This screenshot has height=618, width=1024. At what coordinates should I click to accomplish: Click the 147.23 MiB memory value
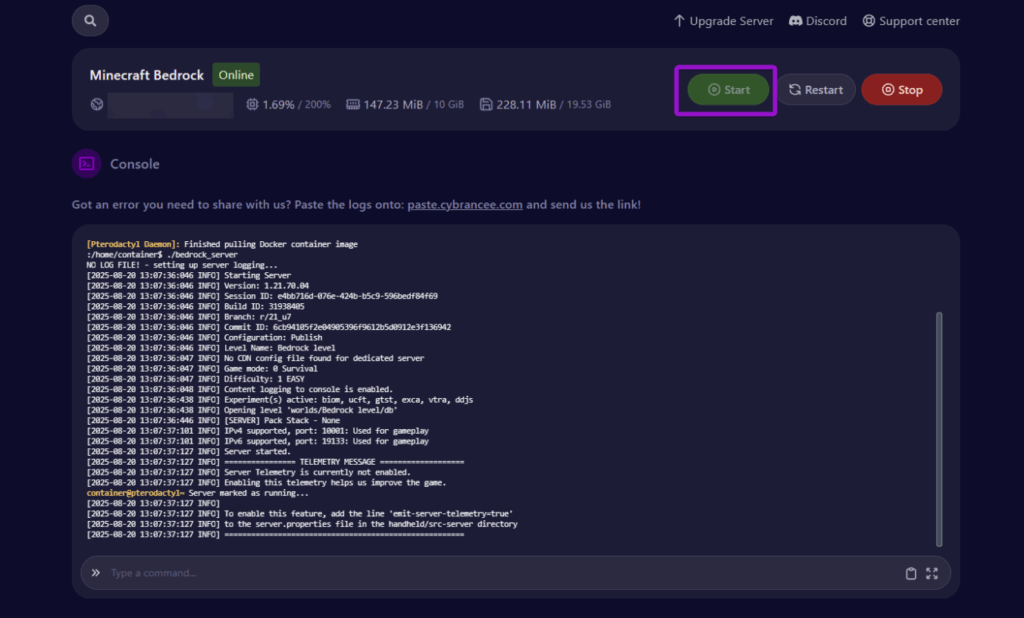pyautogui.click(x=393, y=105)
